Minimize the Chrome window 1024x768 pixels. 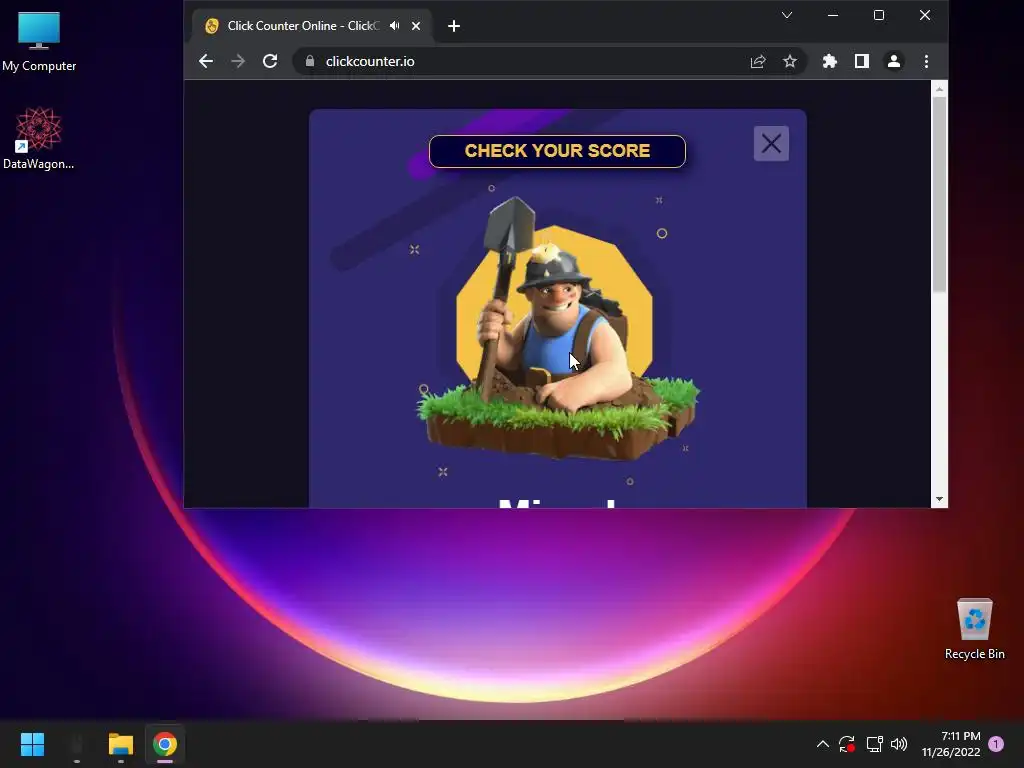pyautogui.click(x=833, y=15)
